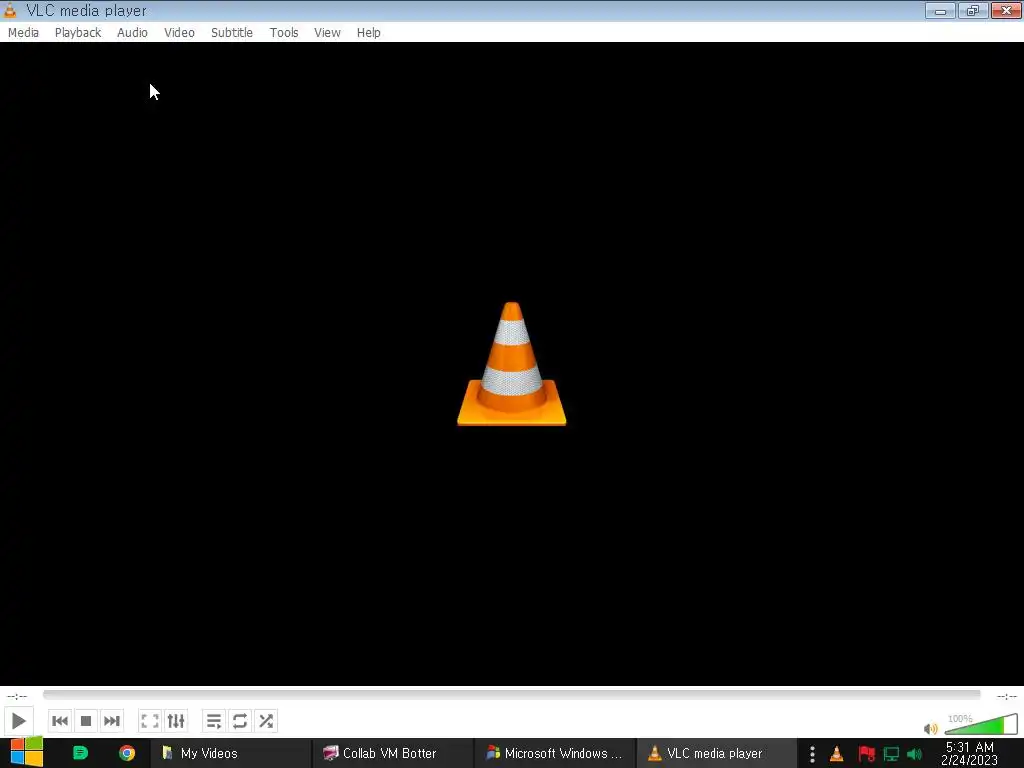This screenshot has height=768, width=1024.
Task: Click the VLC cone title bar icon
Action: click(x=10, y=10)
